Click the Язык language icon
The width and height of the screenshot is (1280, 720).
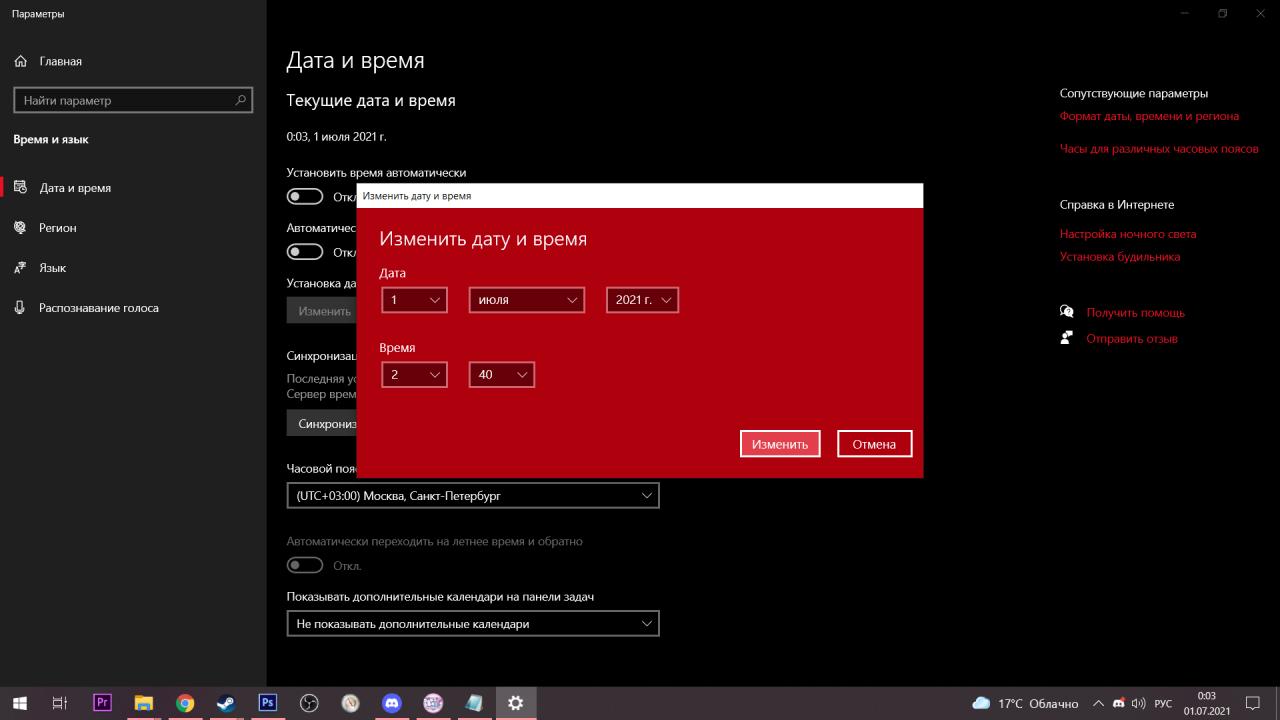point(20,268)
